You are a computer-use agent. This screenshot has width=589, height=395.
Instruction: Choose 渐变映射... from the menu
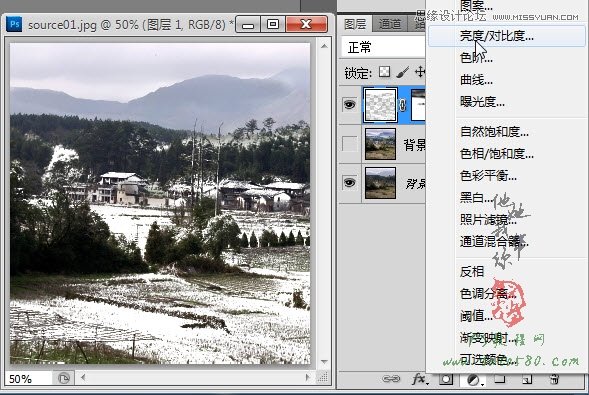[488, 338]
